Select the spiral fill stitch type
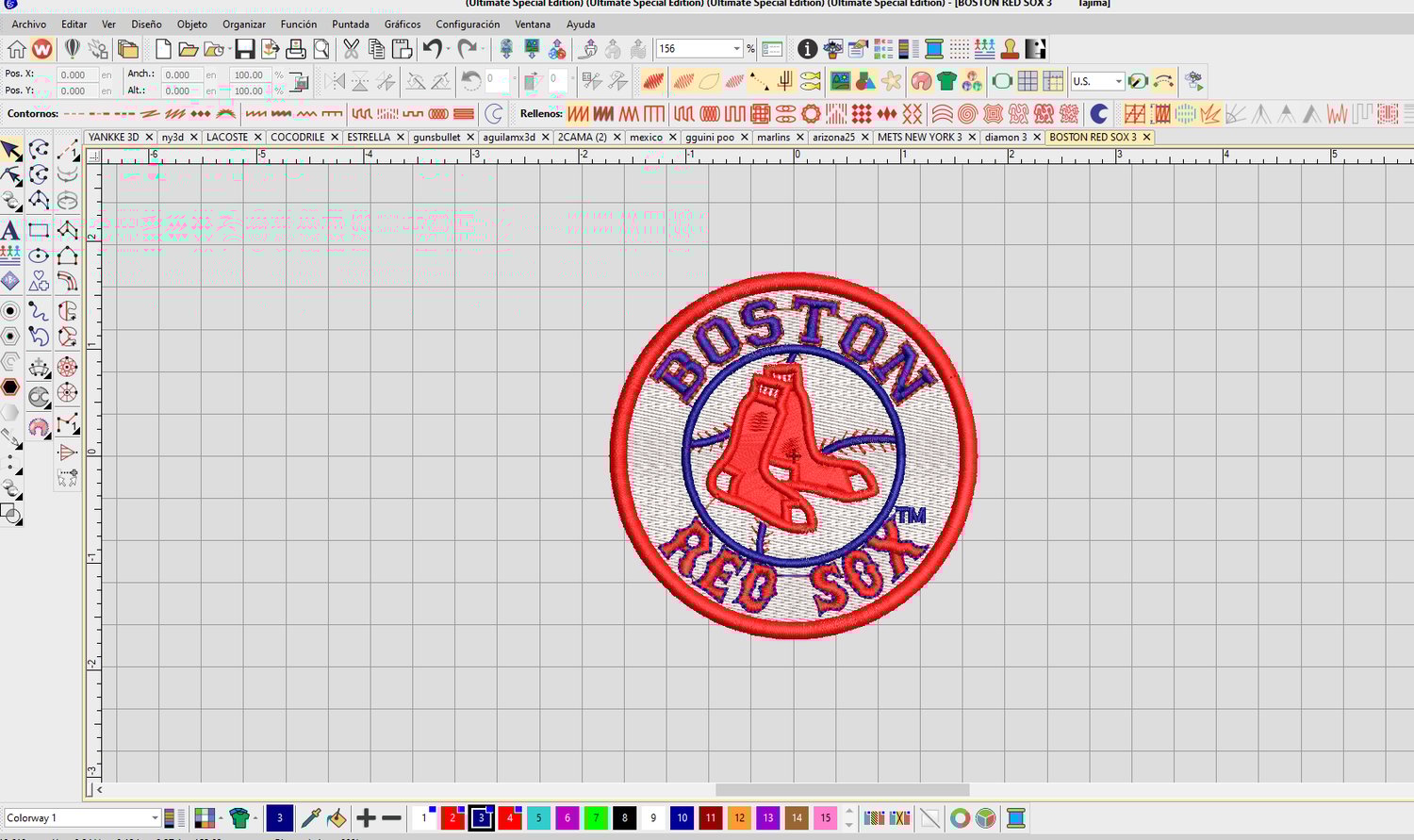Viewport: 1414px width, 840px height. (x=967, y=114)
